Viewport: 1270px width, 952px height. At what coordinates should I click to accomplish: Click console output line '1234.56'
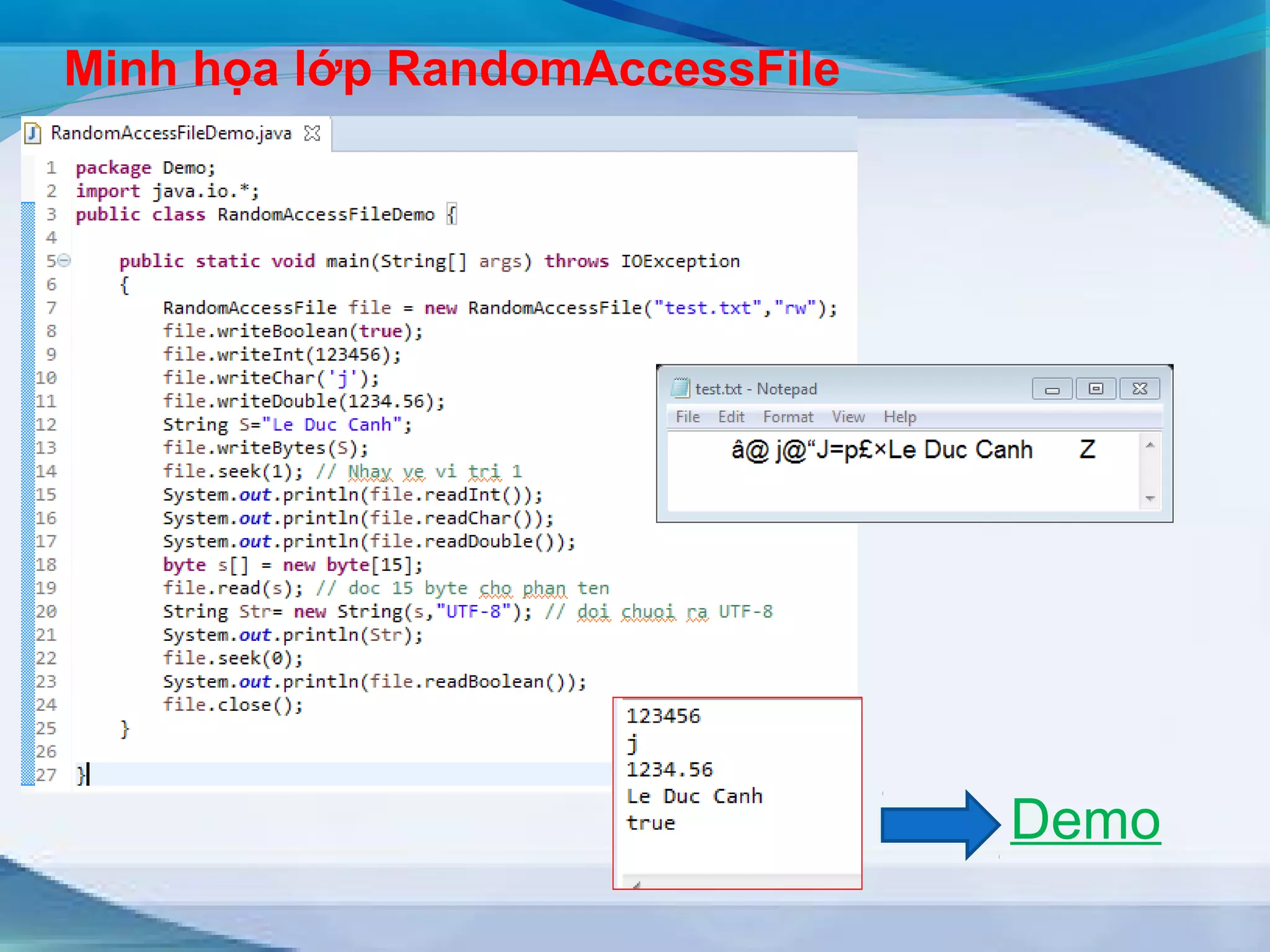pos(669,770)
